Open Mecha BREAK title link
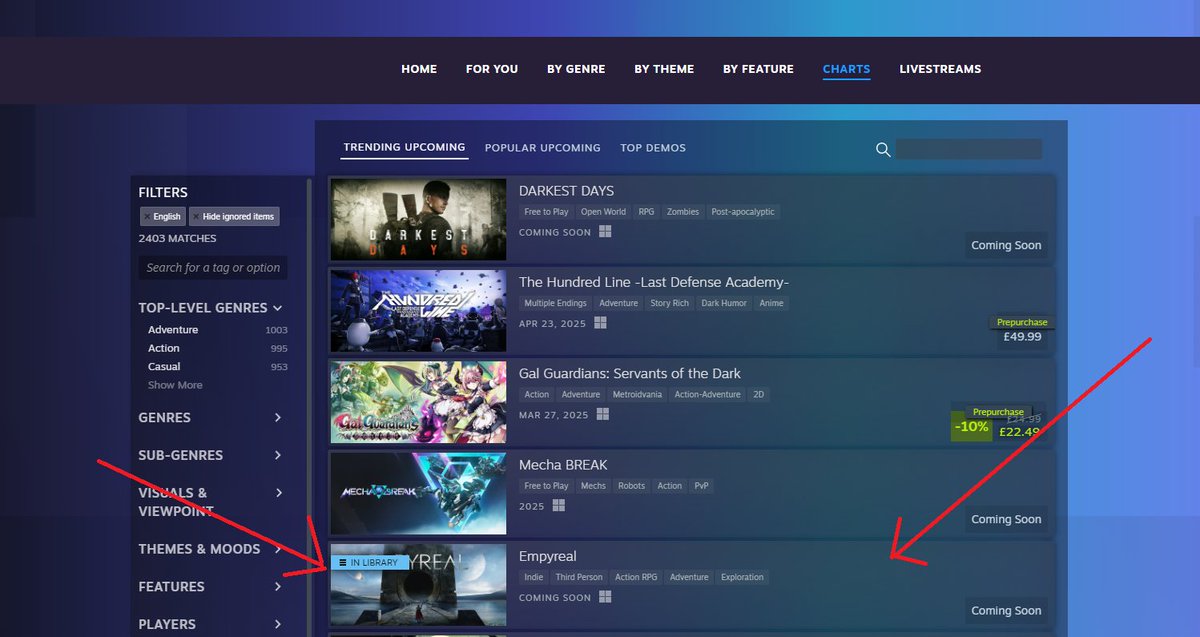Image resolution: width=1200 pixels, height=637 pixels. (x=563, y=465)
